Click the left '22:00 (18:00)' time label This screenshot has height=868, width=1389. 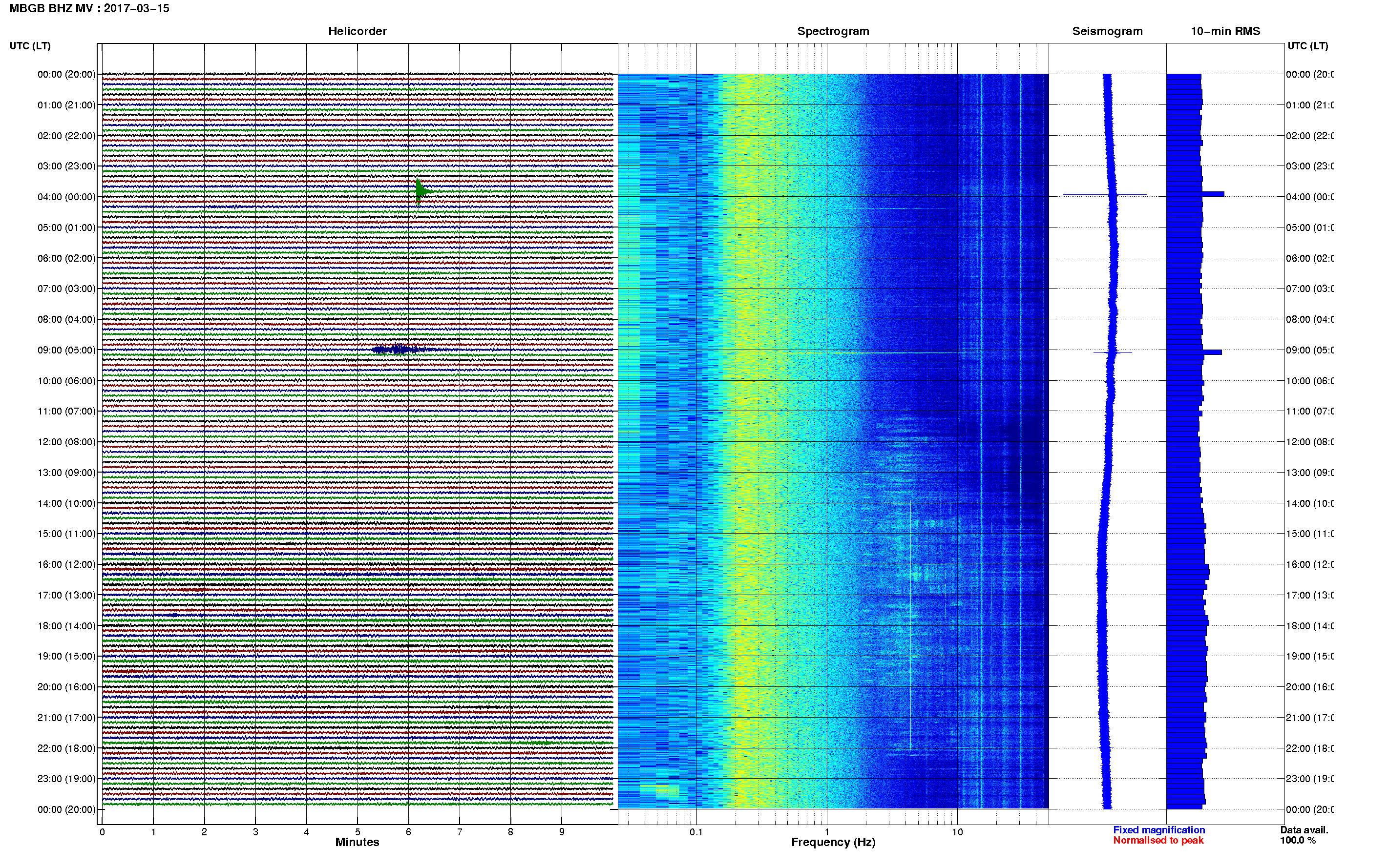click(66, 748)
